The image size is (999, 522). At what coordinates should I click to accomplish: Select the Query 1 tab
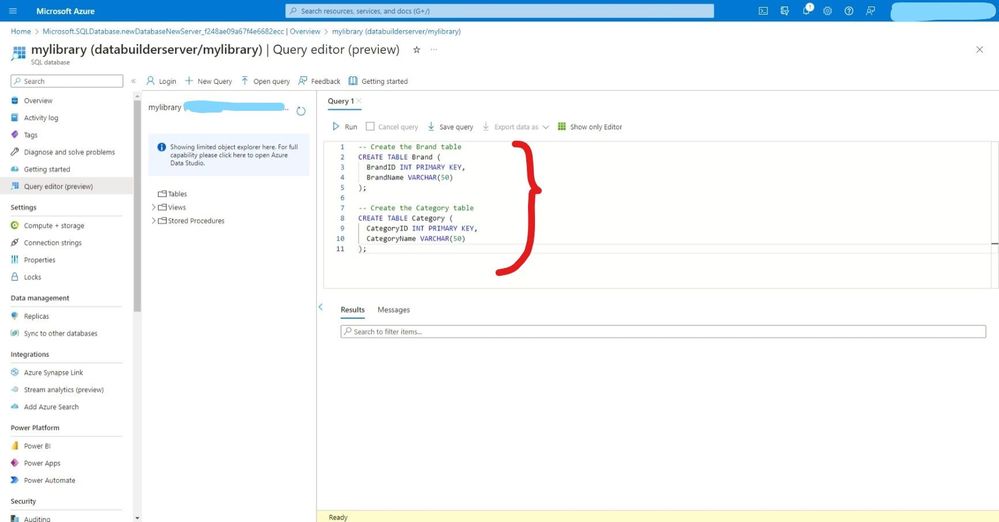point(340,101)
